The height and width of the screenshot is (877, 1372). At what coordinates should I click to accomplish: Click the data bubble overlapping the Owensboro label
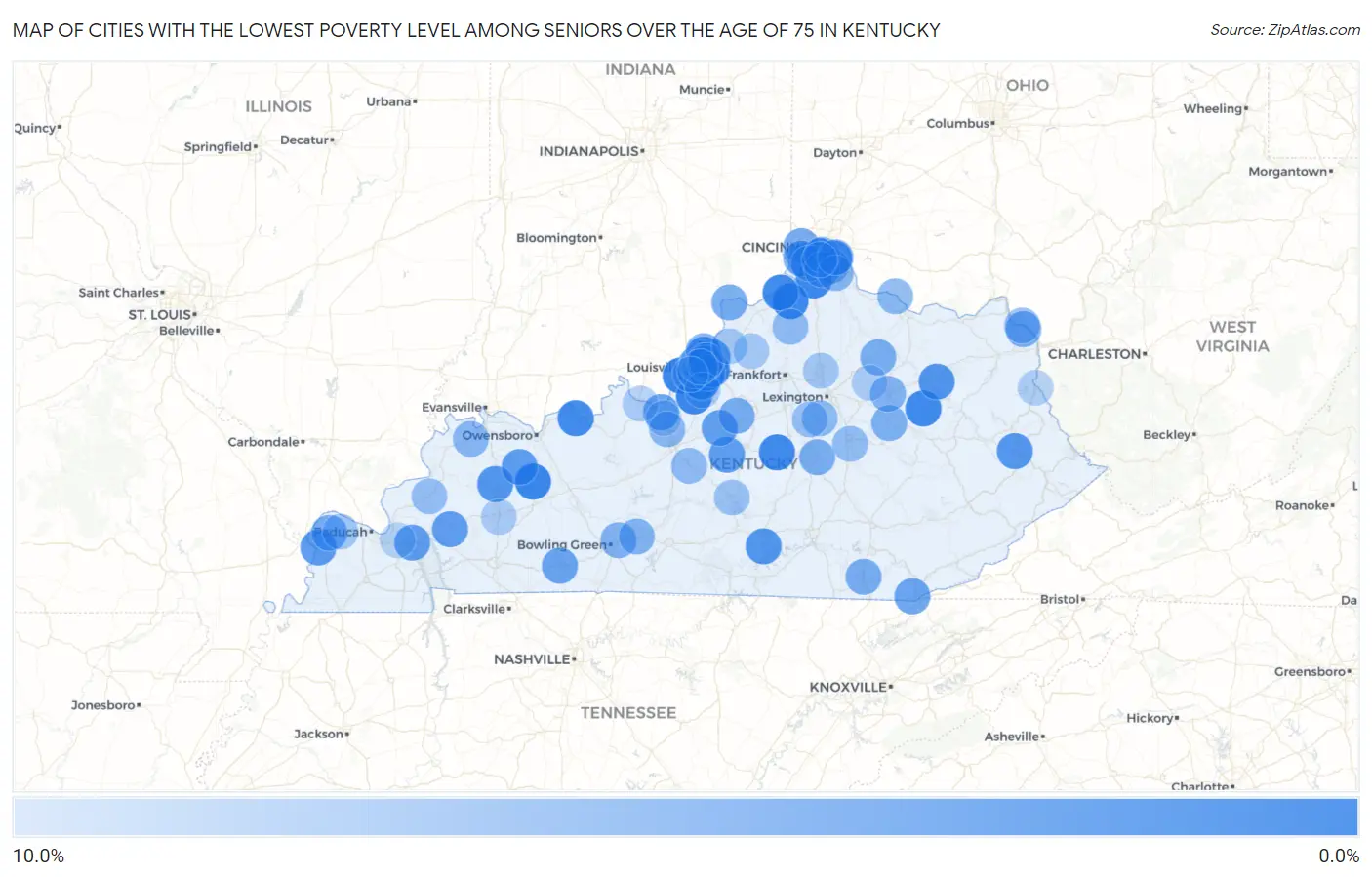tap(470, 439)
